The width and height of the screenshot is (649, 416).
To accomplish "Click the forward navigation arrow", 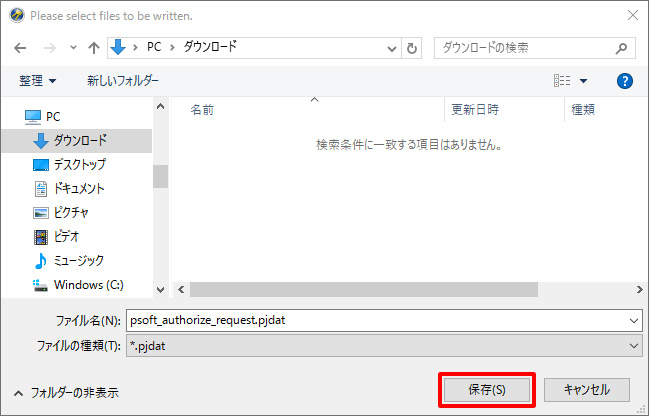I will coord(49,47).
